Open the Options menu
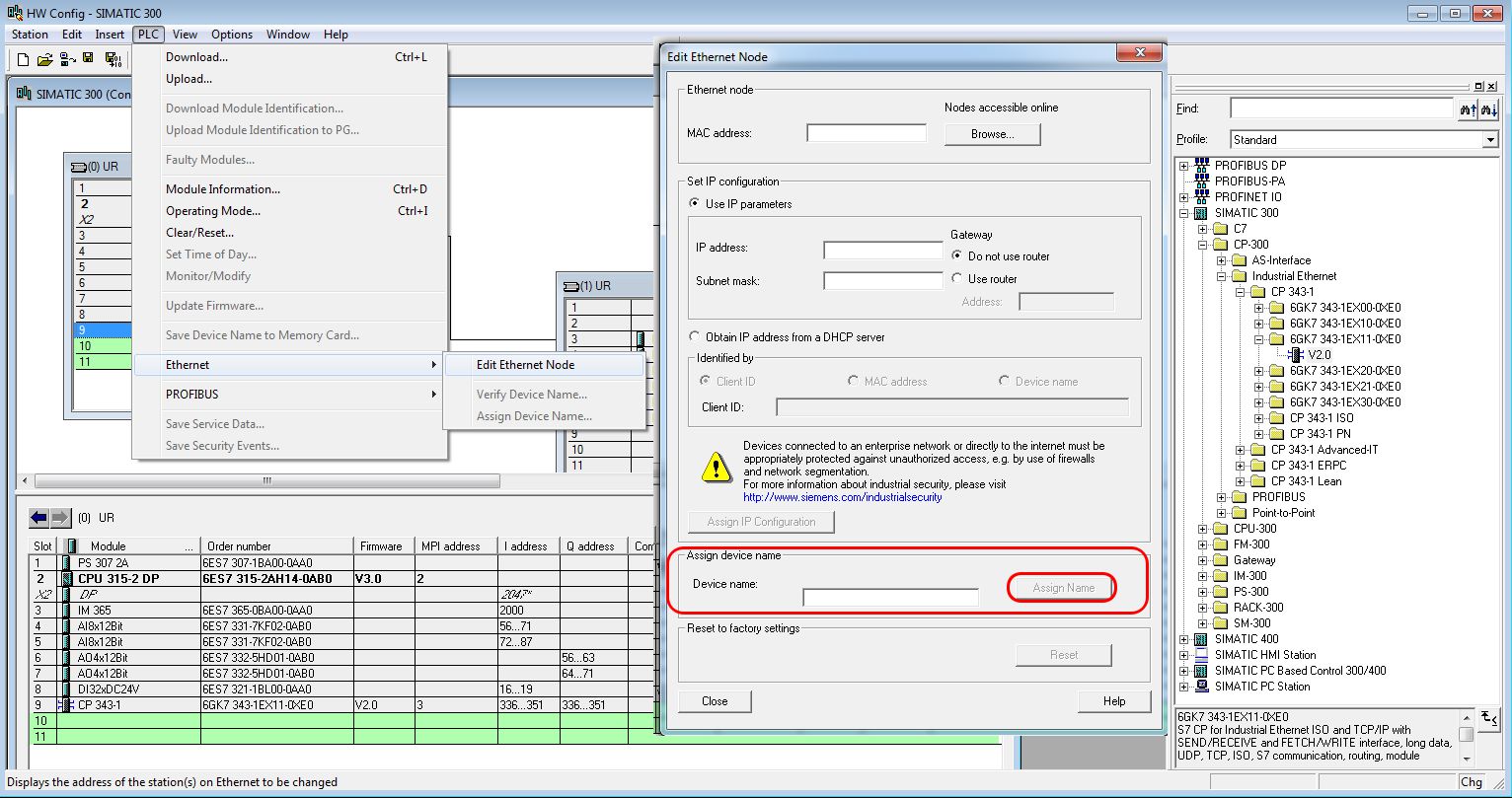This screenshot has height=798, width=1512. tap(232, 35)
